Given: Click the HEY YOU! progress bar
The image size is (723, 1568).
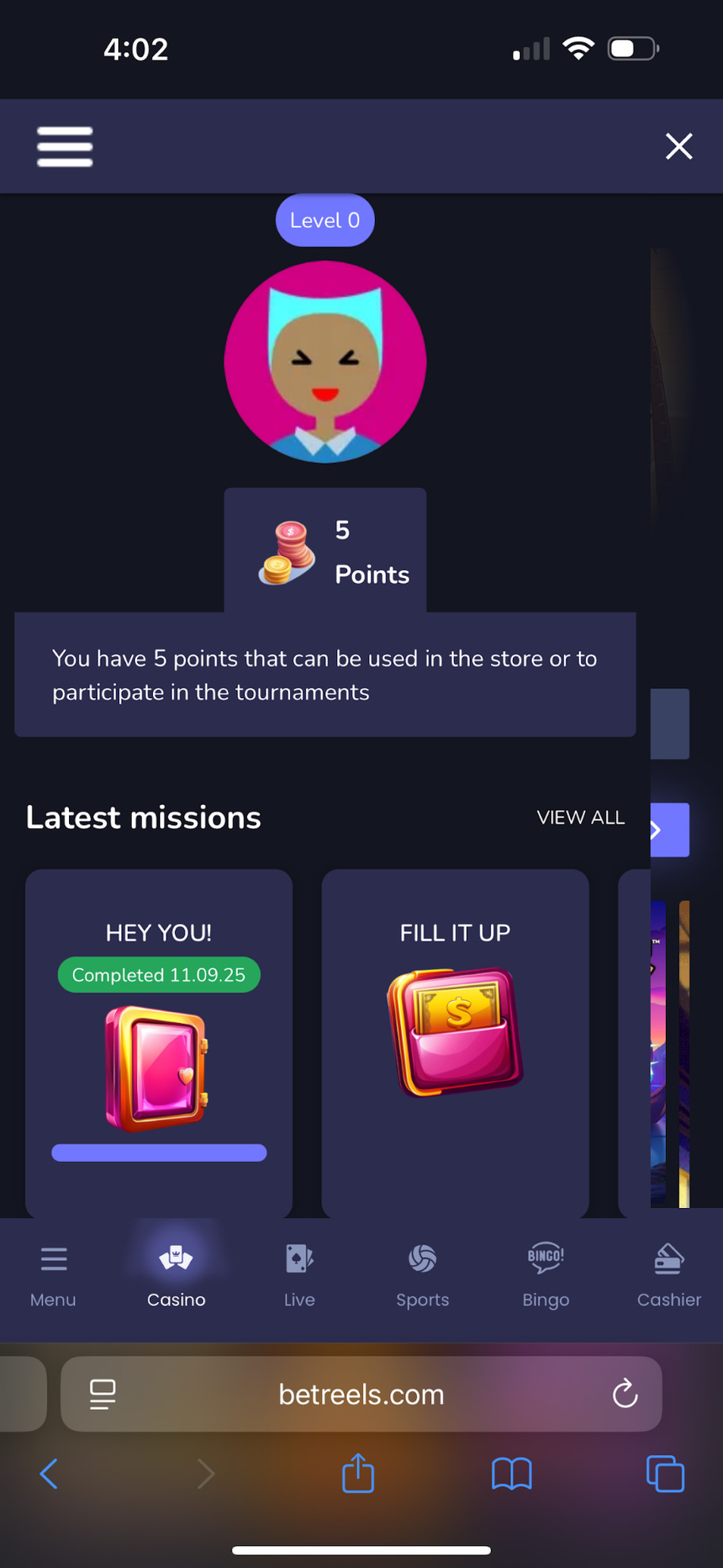Looking at the screenshot, I should point(159,1153).
